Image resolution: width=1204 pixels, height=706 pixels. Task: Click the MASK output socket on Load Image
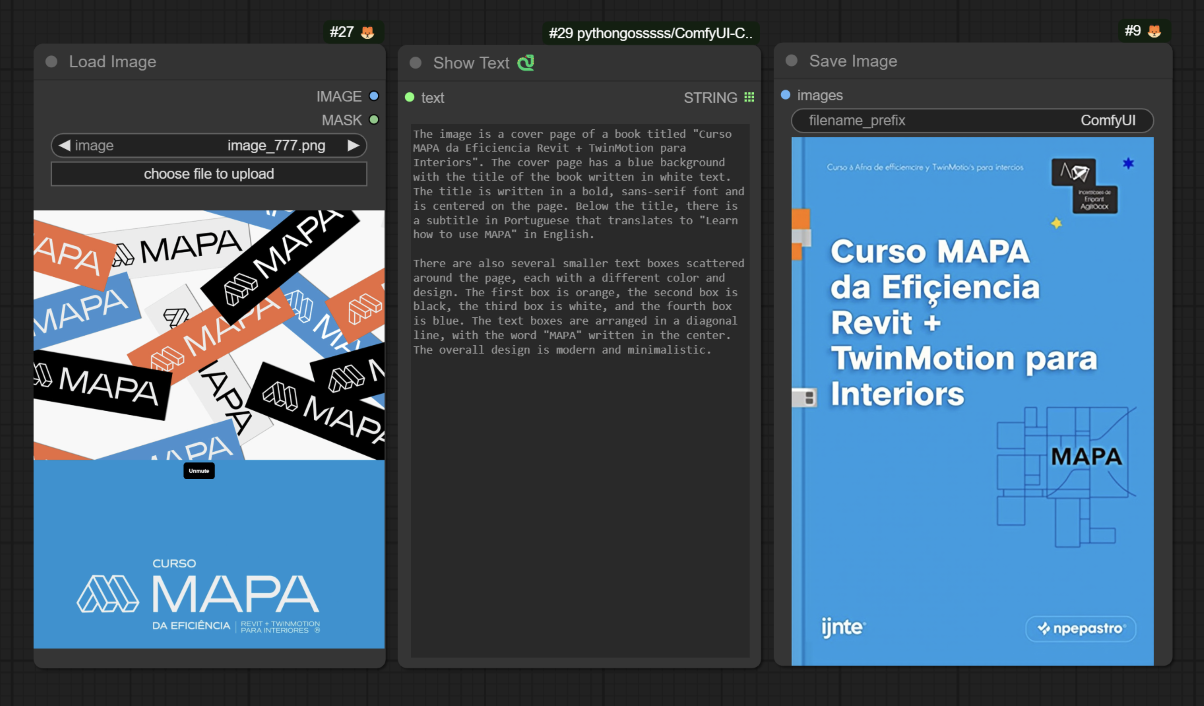(374, 120)
